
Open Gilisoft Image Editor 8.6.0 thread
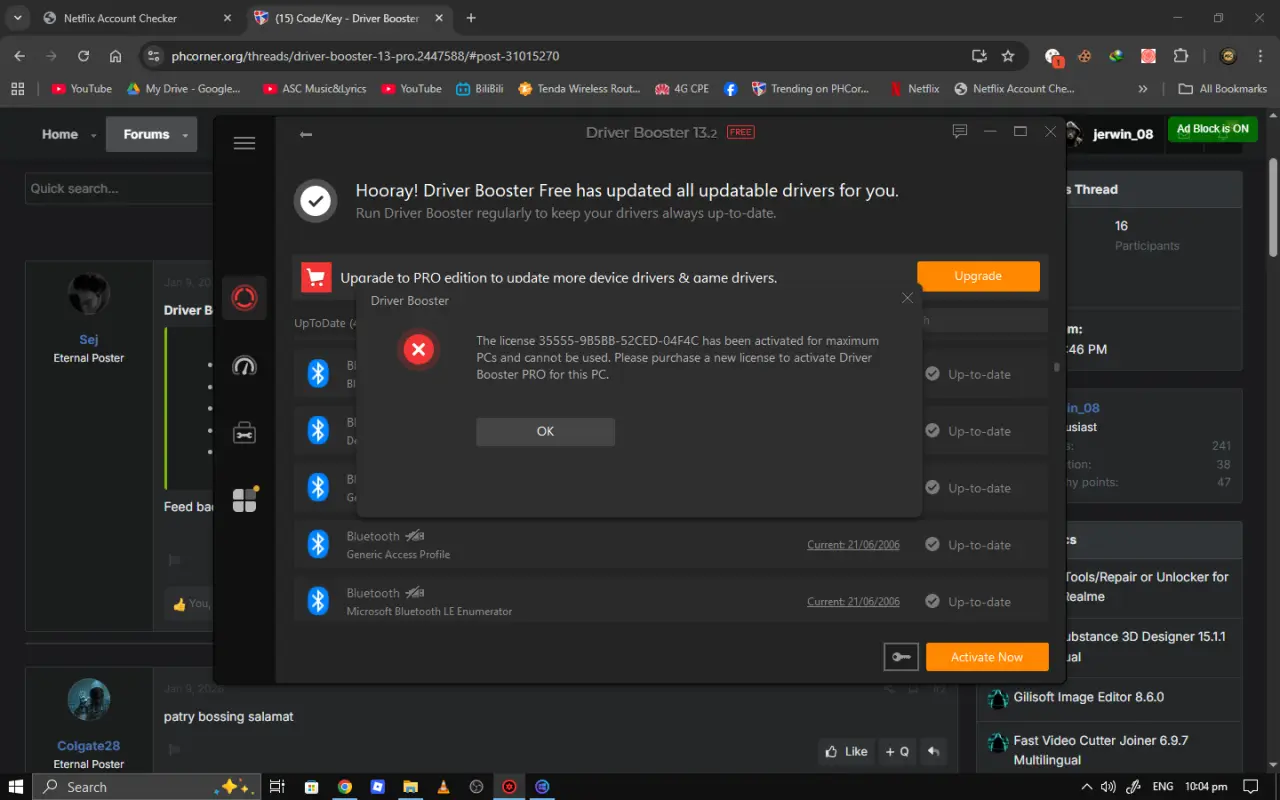tap(1088, 697)
